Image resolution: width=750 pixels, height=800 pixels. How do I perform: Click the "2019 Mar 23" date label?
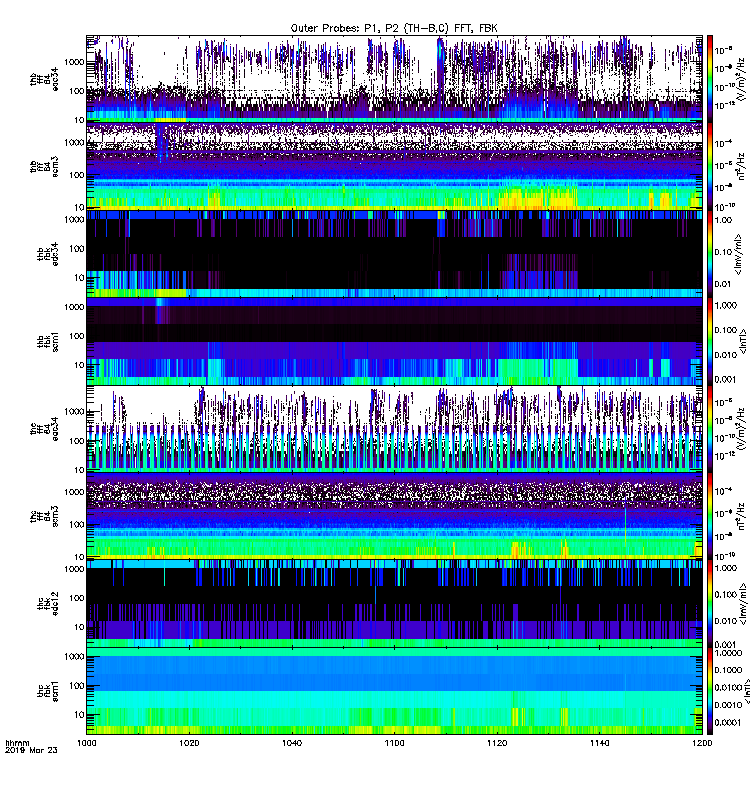coord(31,750)
